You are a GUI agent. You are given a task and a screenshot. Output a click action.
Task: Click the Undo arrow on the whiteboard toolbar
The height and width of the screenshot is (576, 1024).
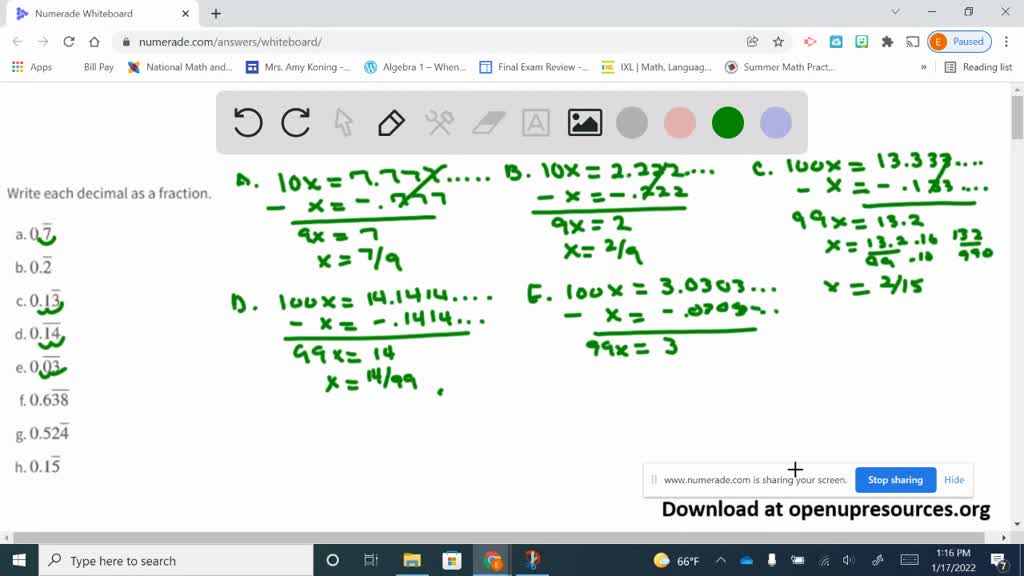point(247,122)
